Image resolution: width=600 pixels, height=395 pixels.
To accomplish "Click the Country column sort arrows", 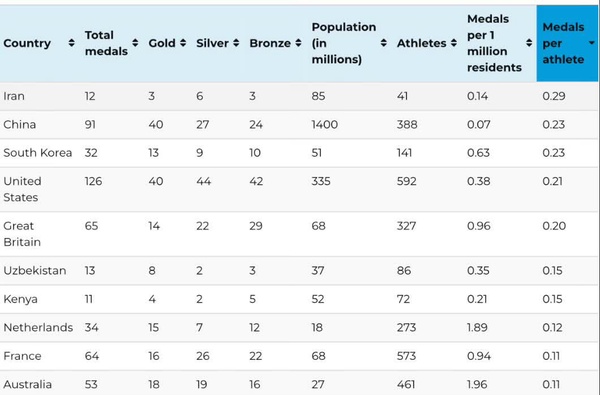I will [72, 43].
